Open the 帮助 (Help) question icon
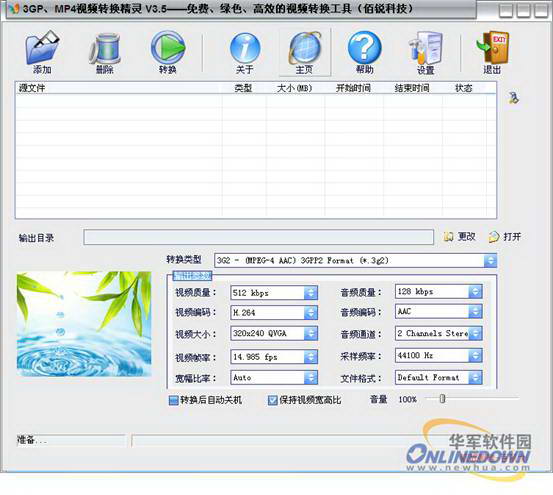Image resolution: width=553 pixels, height=495 pixels. pos(365,48)
